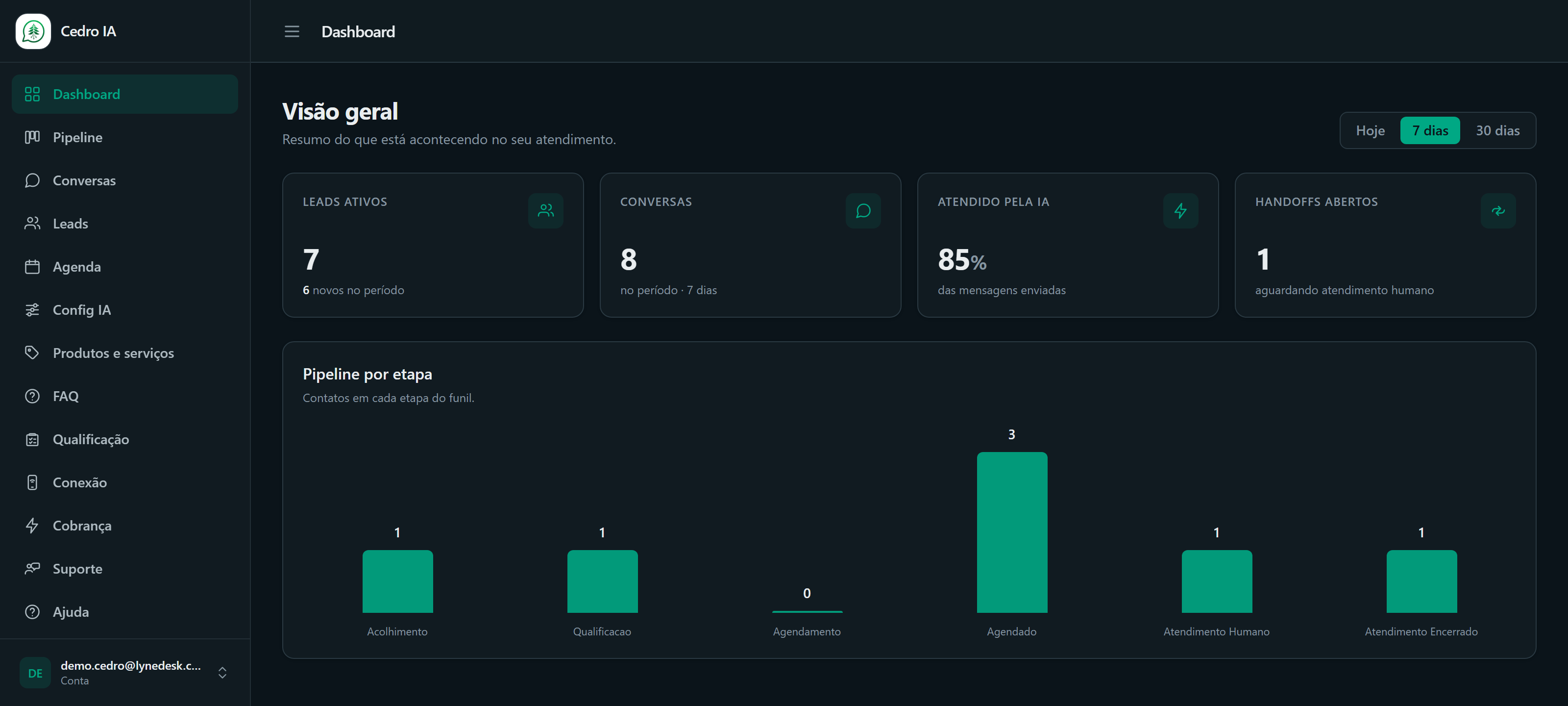Click 'aguardando atendimento humano' text

pos(1344,290)
